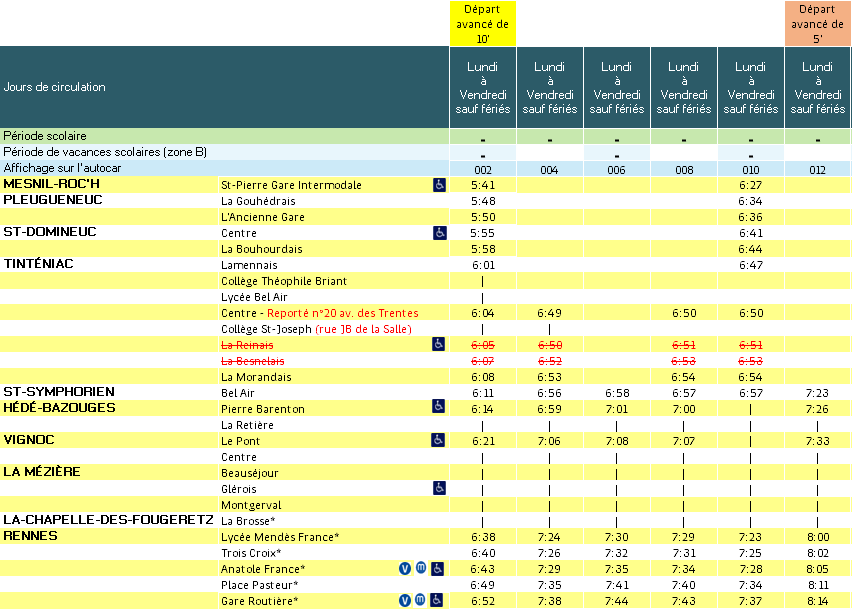
Task: Click the 'Place Pasteur*' stop name
Action: [260, 585]
